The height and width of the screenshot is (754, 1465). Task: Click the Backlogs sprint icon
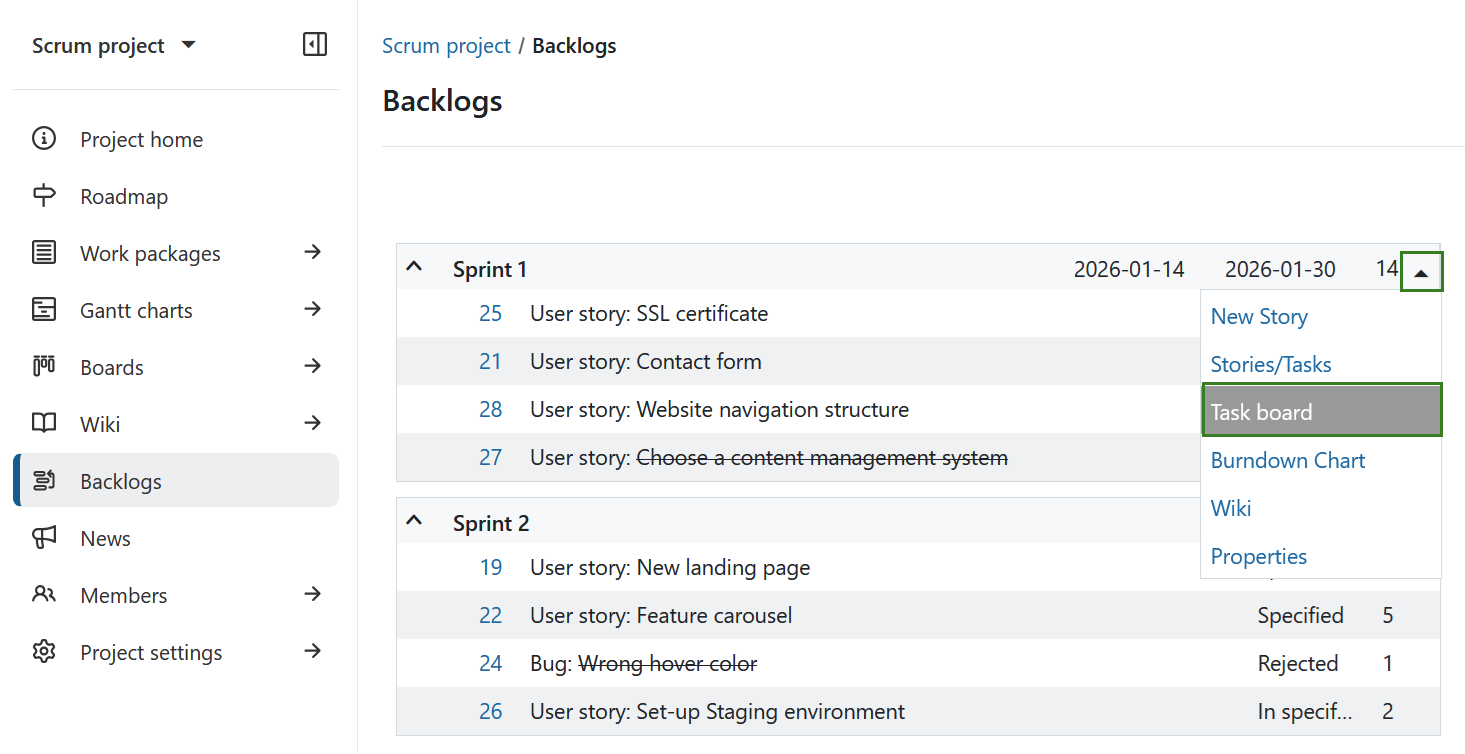pyautogui.click(x=44, y=481)
